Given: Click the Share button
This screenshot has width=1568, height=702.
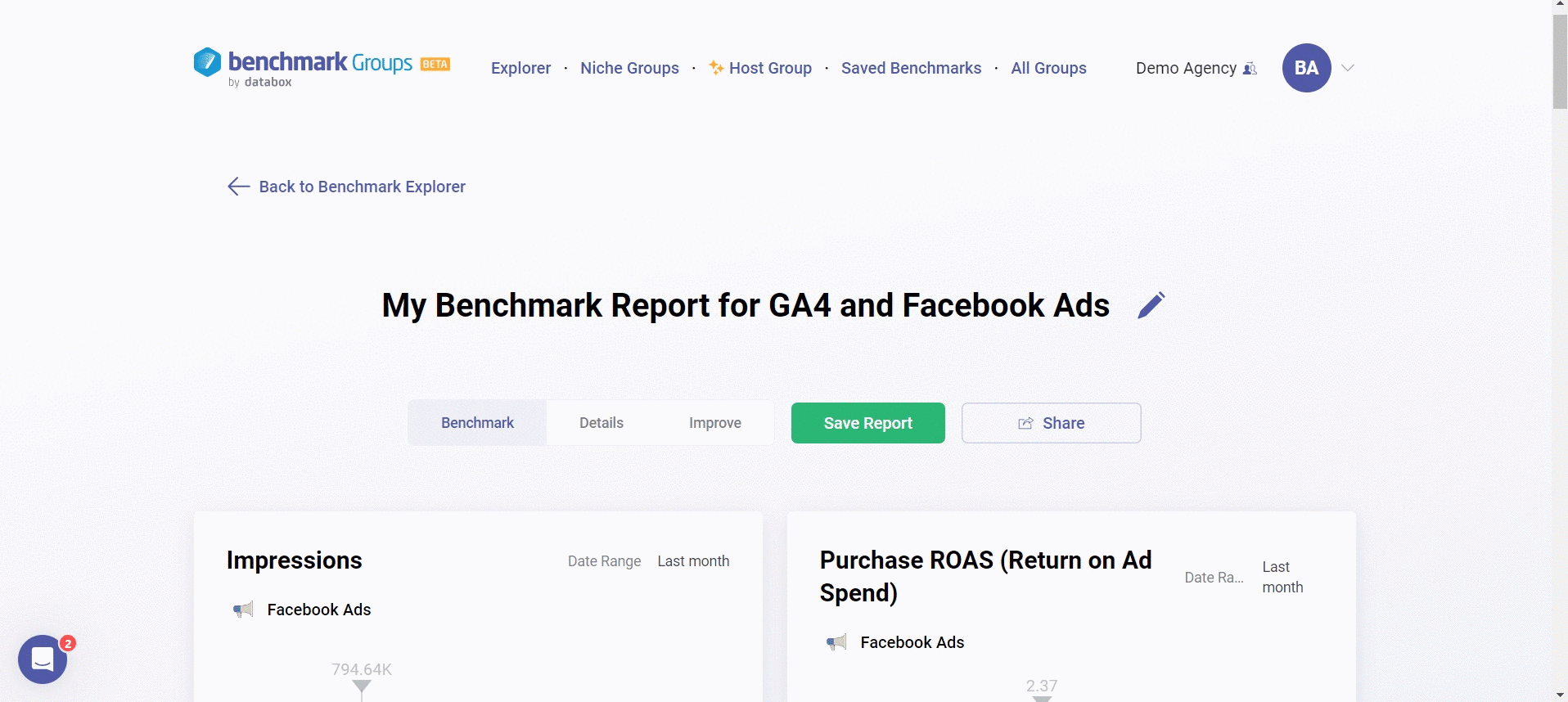Looking at the screenshot, I should pyautogui.click(x=1051, y=423).
